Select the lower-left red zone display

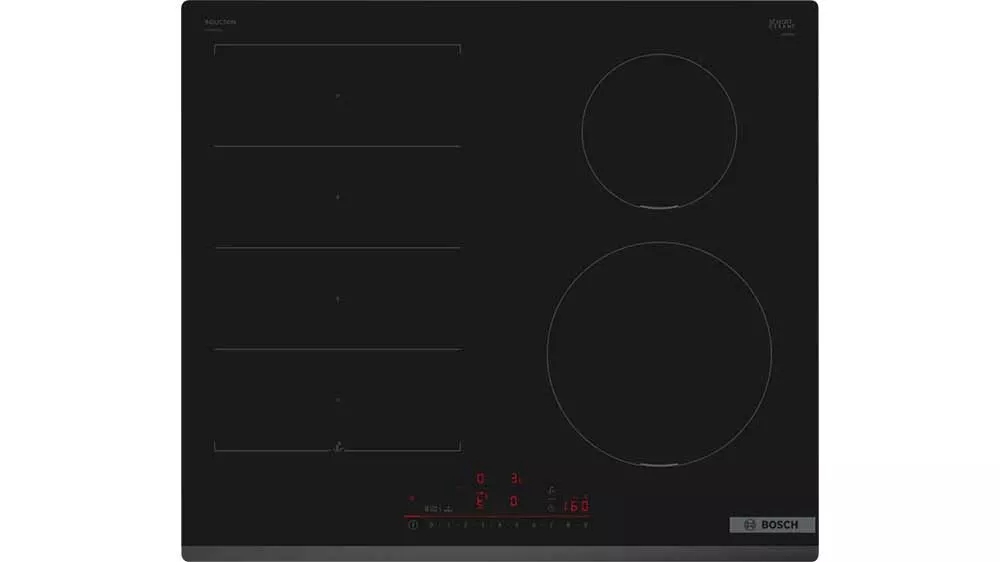pyautogui.click(x=481, y=501)
